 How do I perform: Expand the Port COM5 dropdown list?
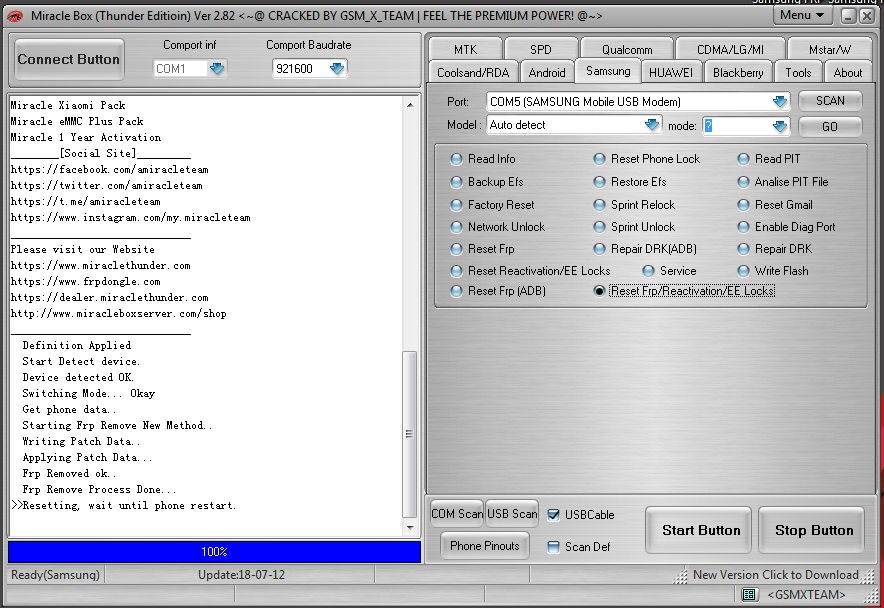tap(780, 102)
